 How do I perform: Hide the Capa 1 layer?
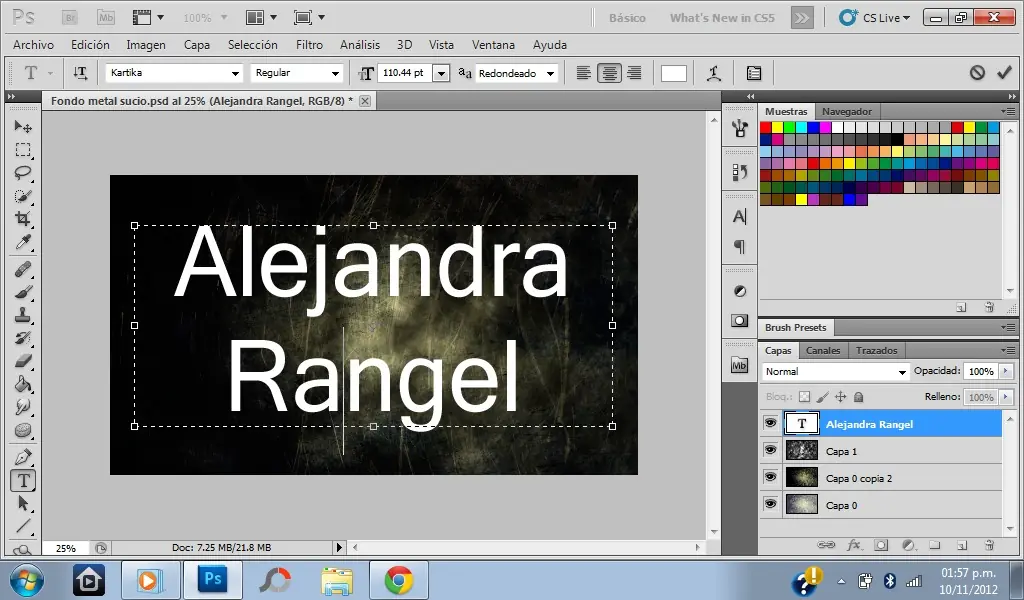tap(769, 450)
